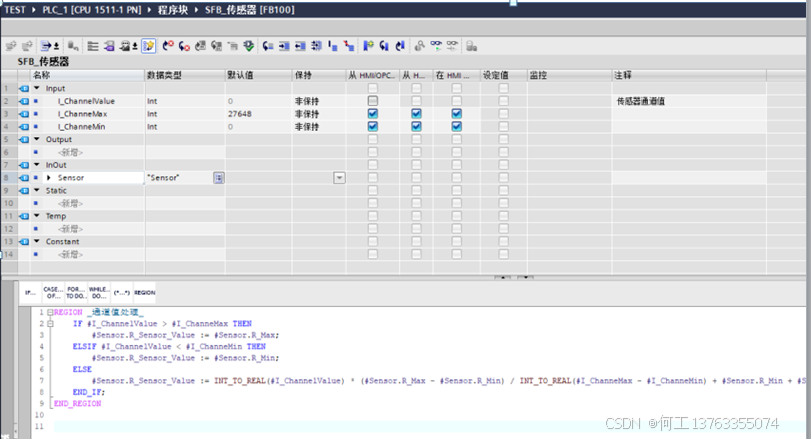The height and width of the screenshot is (439, 811).
Task: Collapse the Static section
Action: point(37,190)
